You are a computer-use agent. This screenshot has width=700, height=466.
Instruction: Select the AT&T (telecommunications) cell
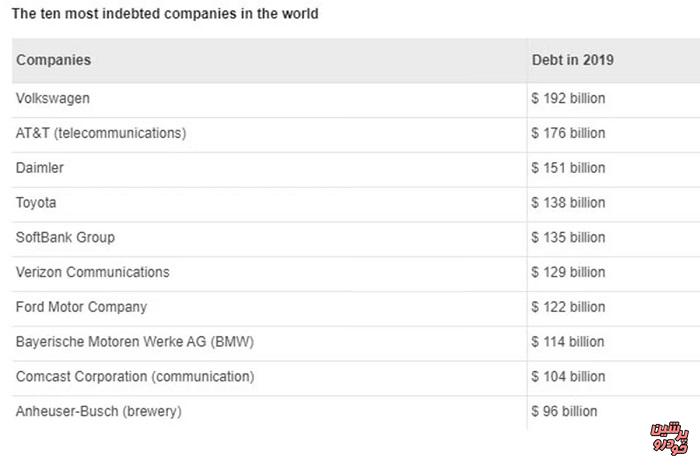coord(101,133)
